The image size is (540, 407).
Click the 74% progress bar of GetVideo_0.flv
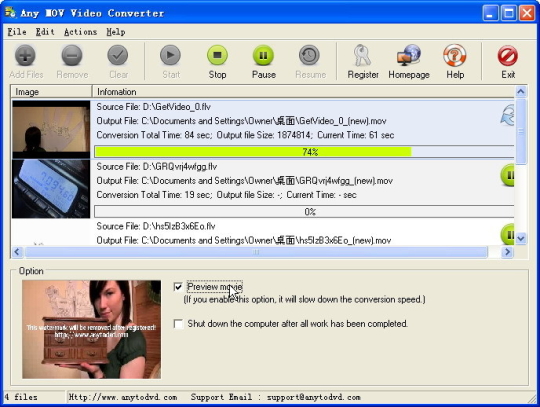(304, 152)
